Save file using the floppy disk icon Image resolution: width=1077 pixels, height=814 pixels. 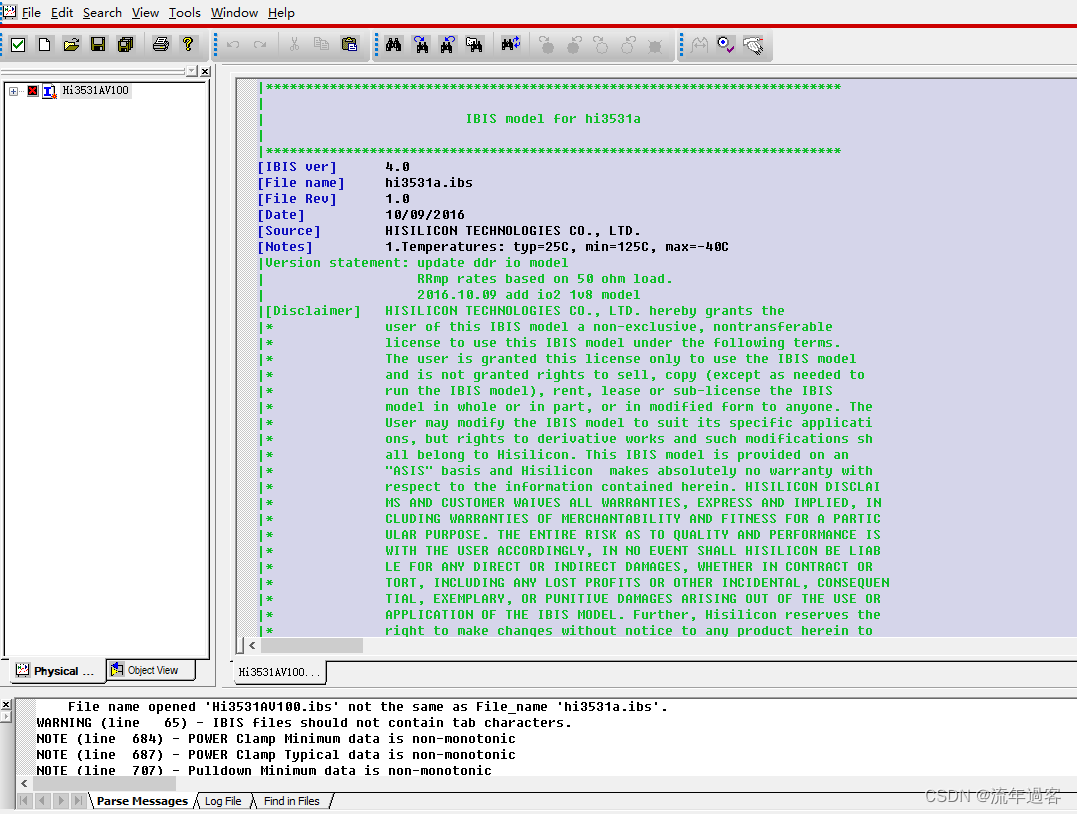coord(98,45)
